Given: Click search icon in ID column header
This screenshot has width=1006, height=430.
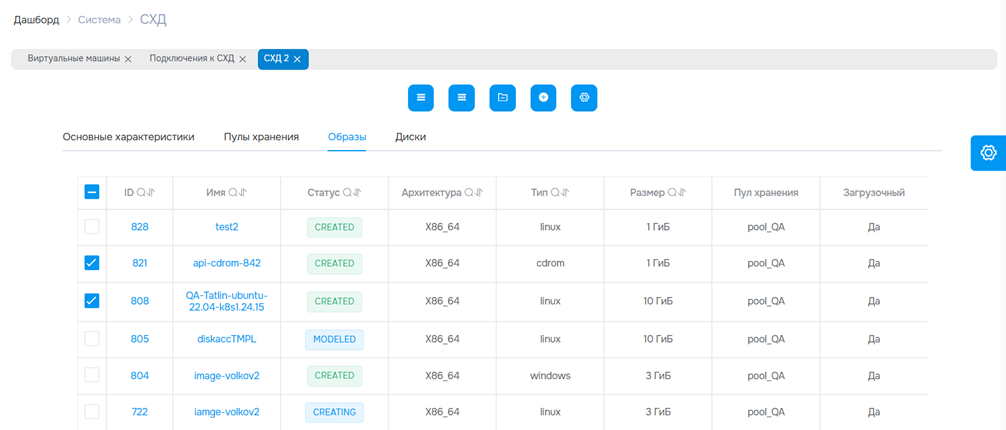Looking at the screenshot, I should click(141, 193).
